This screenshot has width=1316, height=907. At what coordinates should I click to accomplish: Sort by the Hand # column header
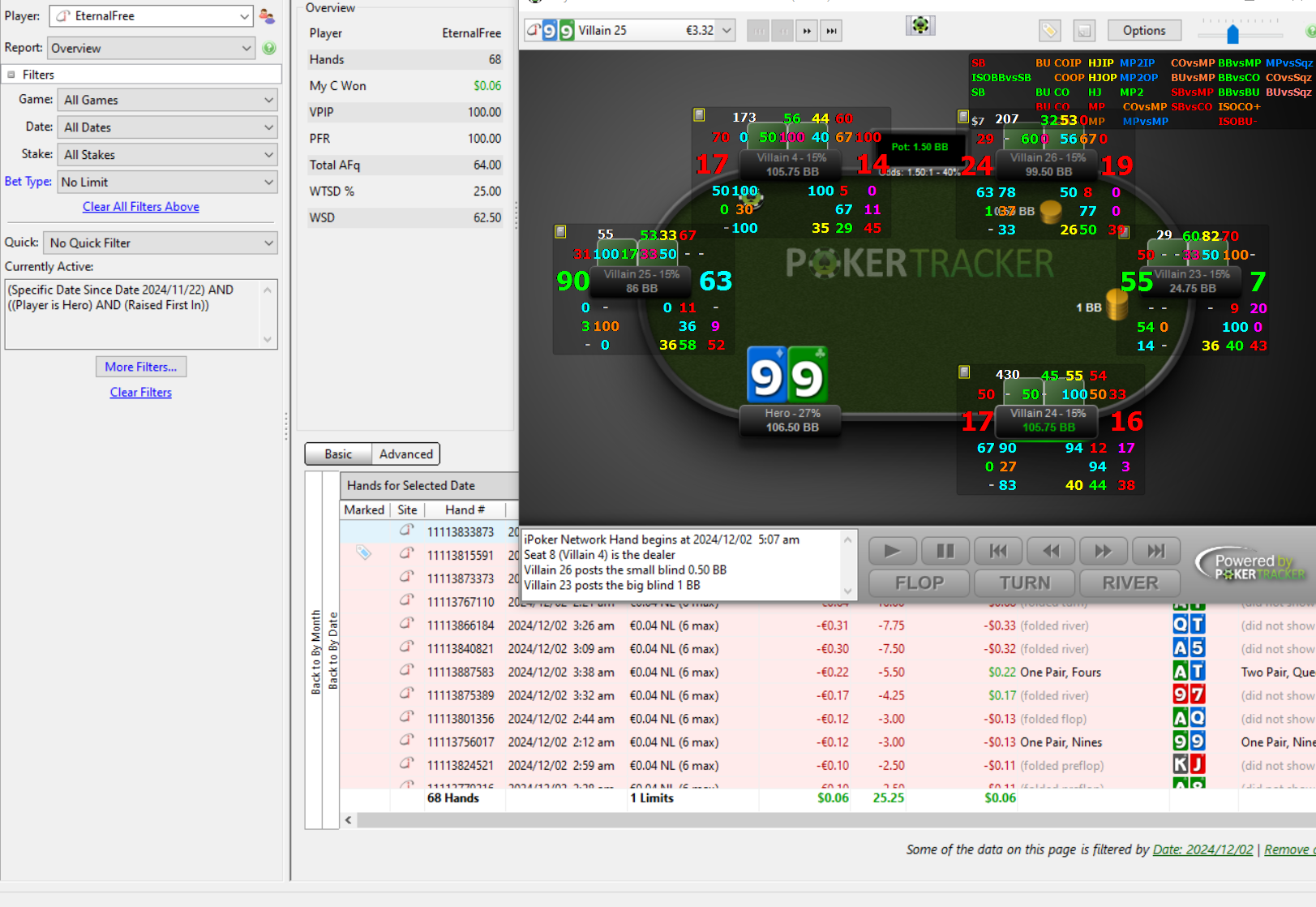(465, 509)
